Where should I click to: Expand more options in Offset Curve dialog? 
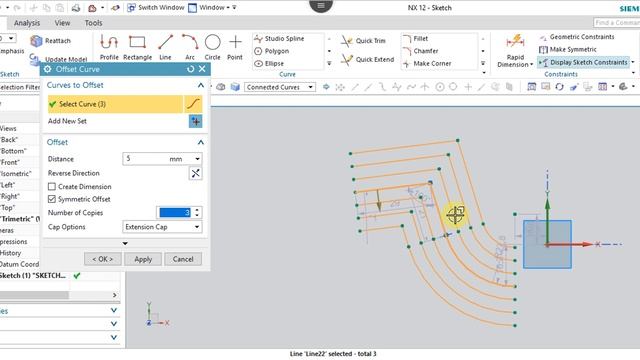tap(125, 243)
